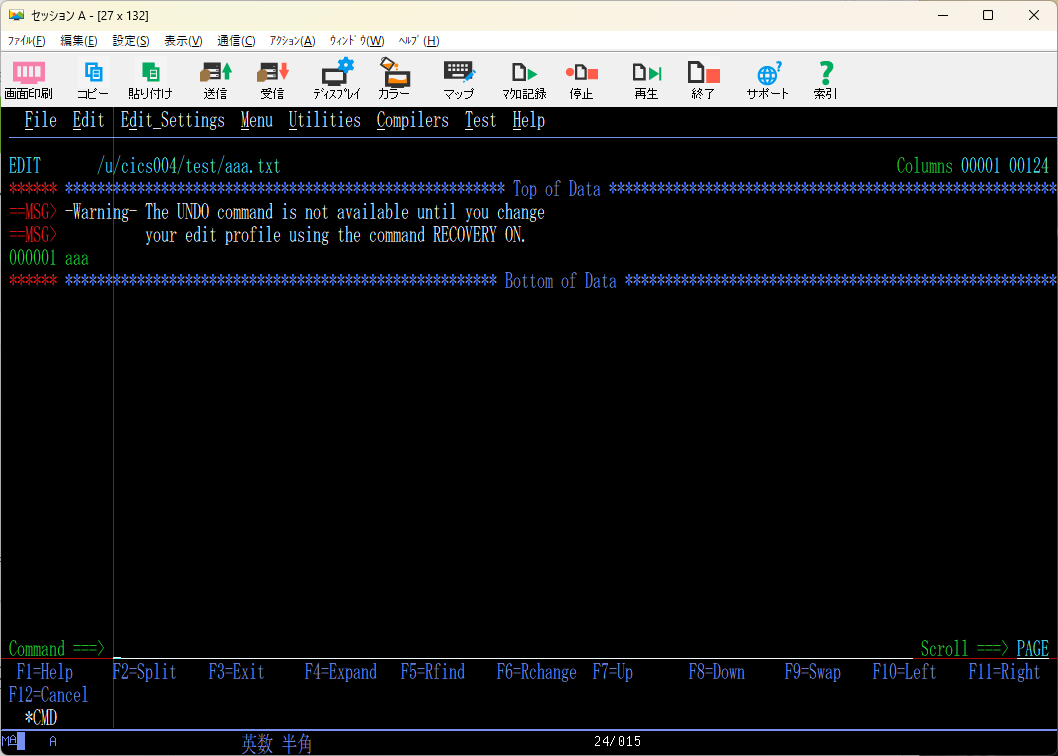1058x756 pixels.
Task: Open the 設定(S) menu
Action: tap(130, 41)
